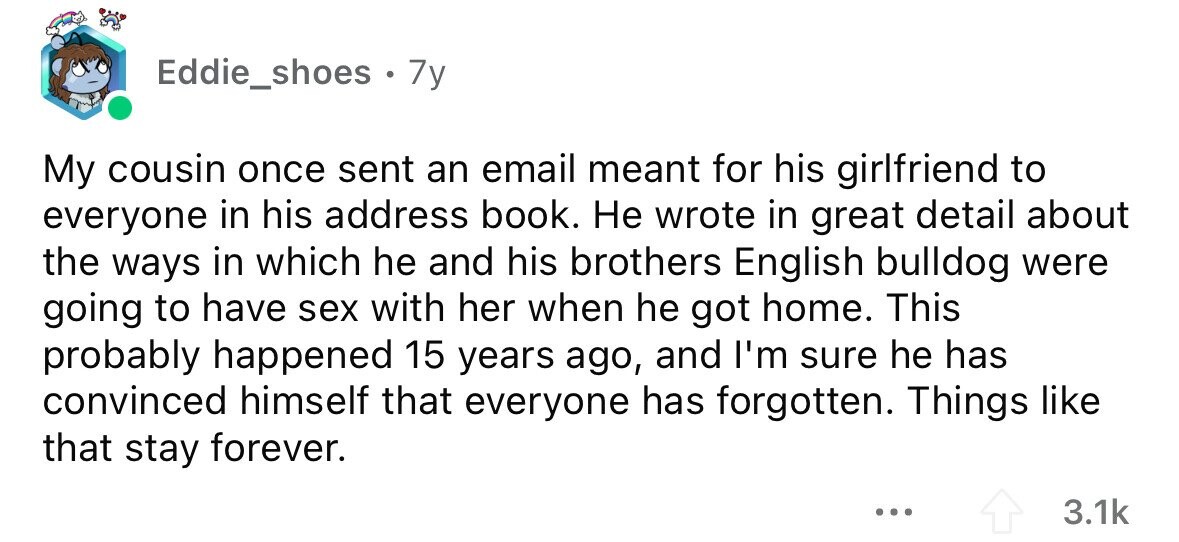Viewport: 1179px width, 542px height.
Task: Click the green online status dot
Action: pyautogui.click(x=119, y=108)
